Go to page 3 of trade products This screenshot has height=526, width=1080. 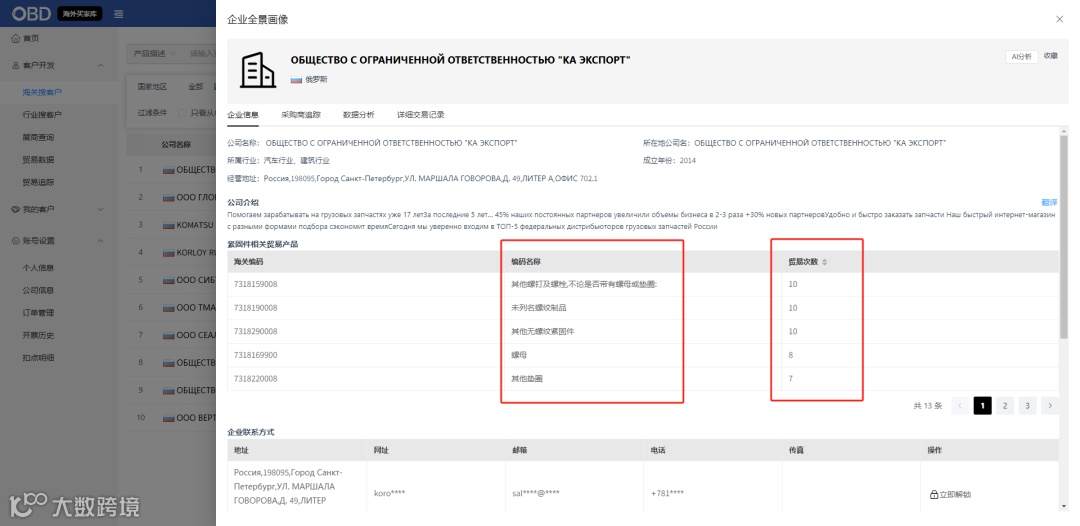pos(1027,406)
